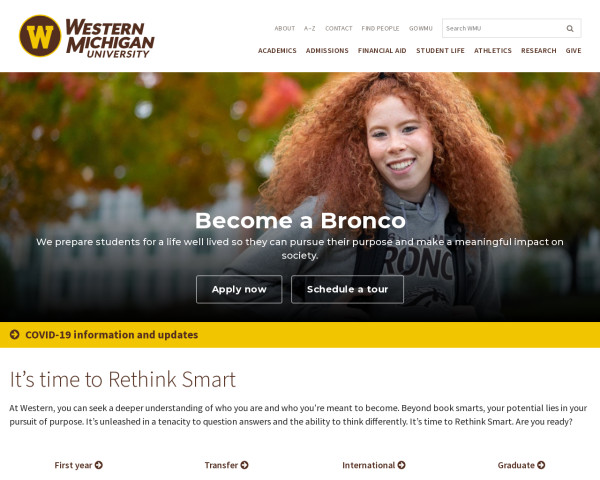Open the Admissions menu
This screenshot has width=600, height=480.
point(327,51)
